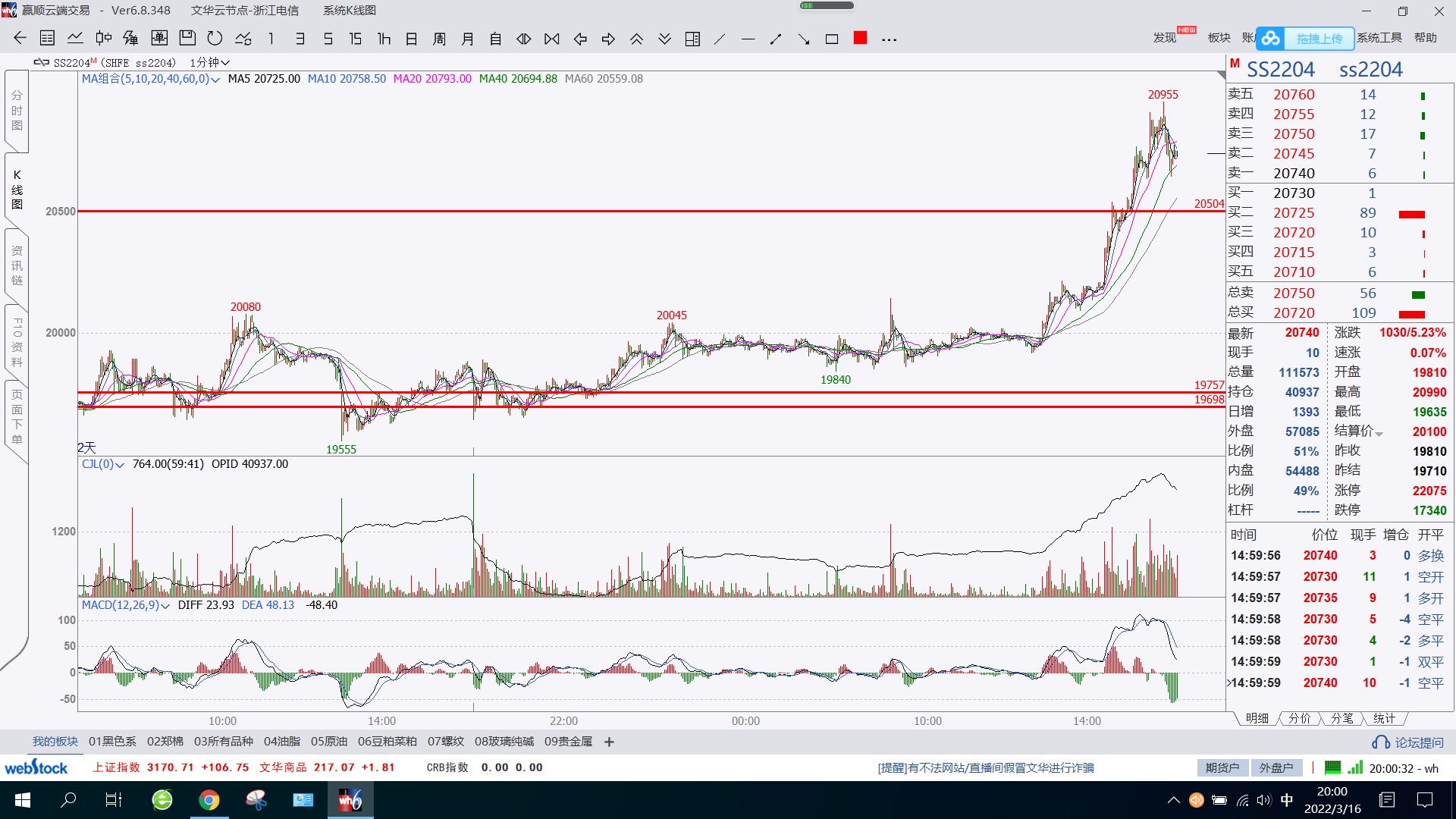The height and width of the screenshot is (819, 1456).
Task: Click the back arrow toolbar icon
Action: tap(20, 39)
